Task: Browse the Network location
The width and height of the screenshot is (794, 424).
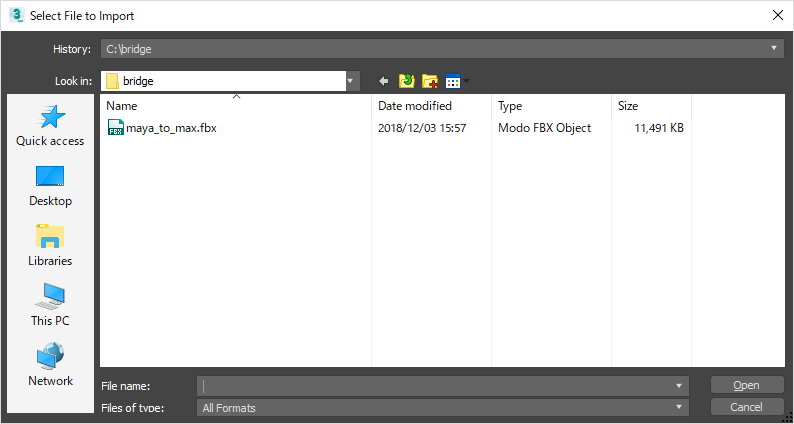Action: coord(50,366)
